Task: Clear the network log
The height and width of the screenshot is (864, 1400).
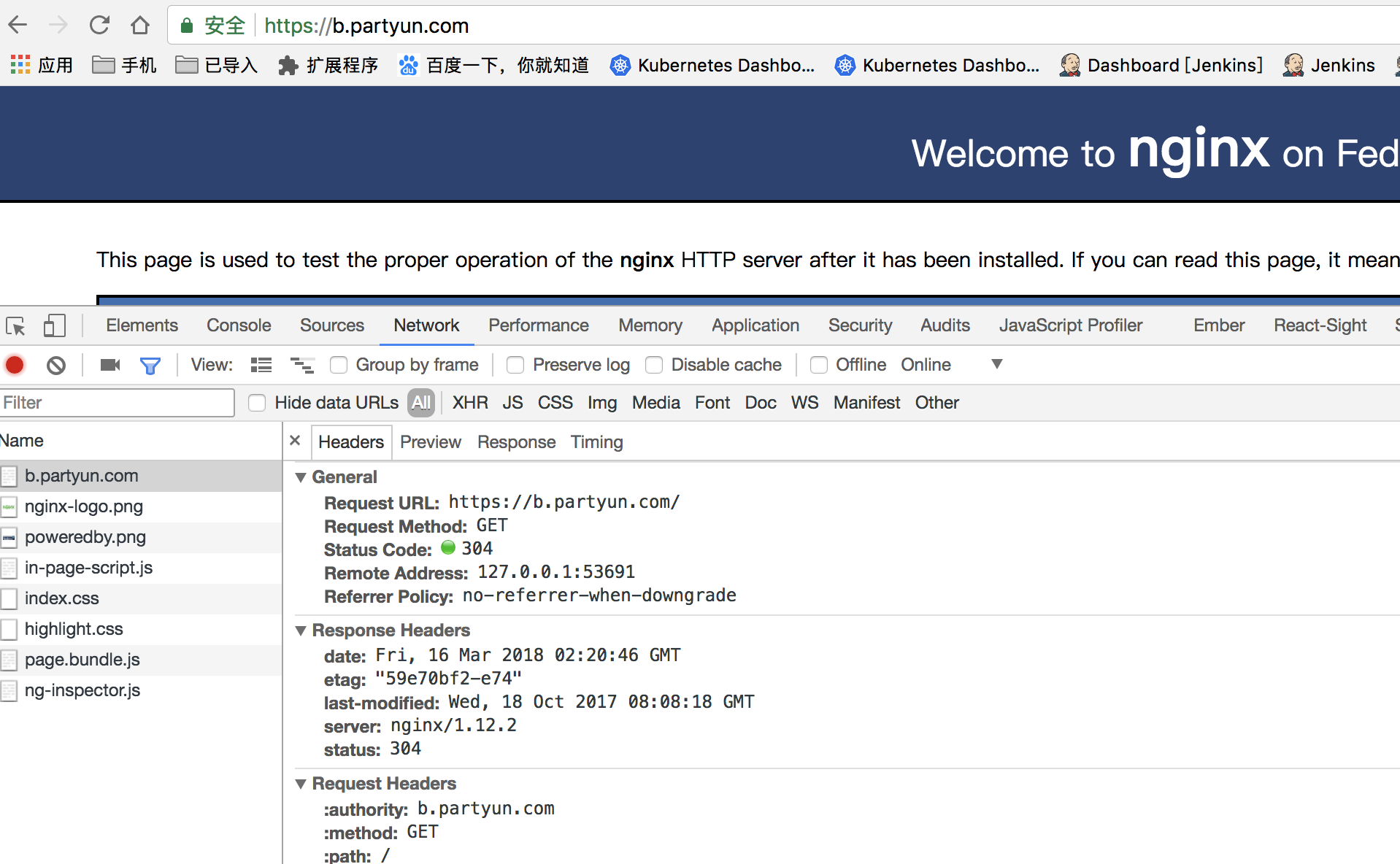Action: [56, 365]
